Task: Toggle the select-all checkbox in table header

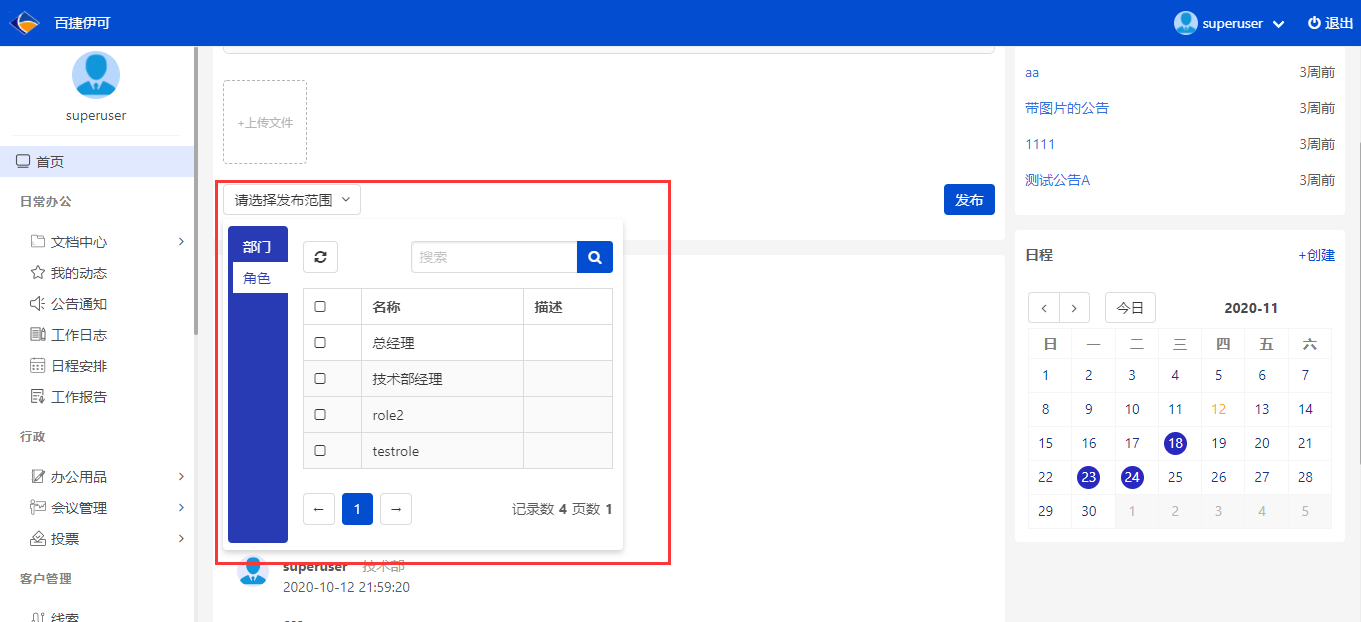Action: 320,307
